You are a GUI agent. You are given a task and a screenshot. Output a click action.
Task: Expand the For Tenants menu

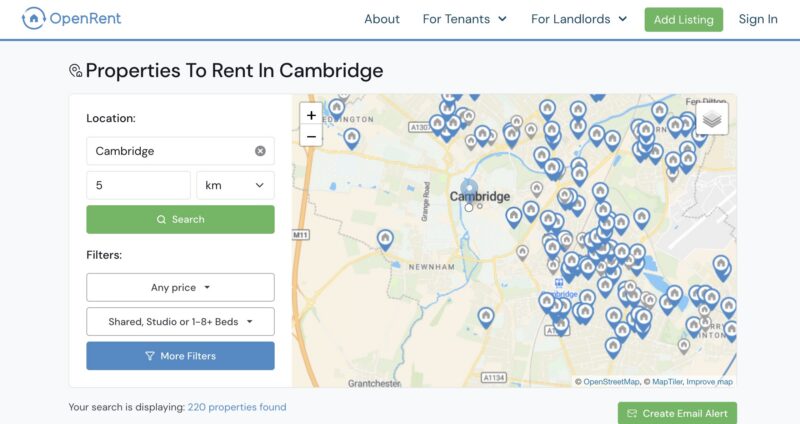464,19
